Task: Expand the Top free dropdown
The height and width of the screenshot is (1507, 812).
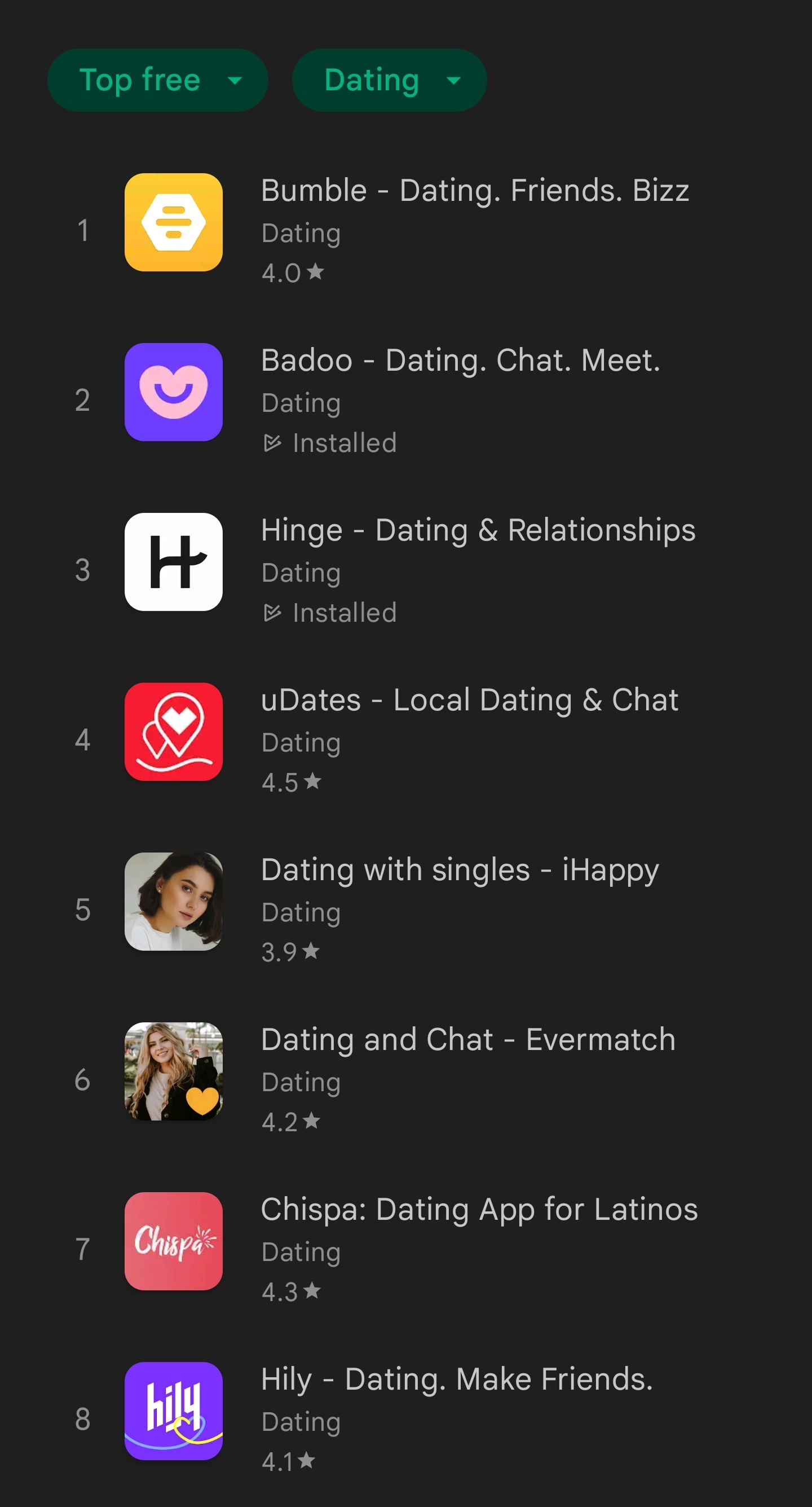Action: tap(158, 80)
